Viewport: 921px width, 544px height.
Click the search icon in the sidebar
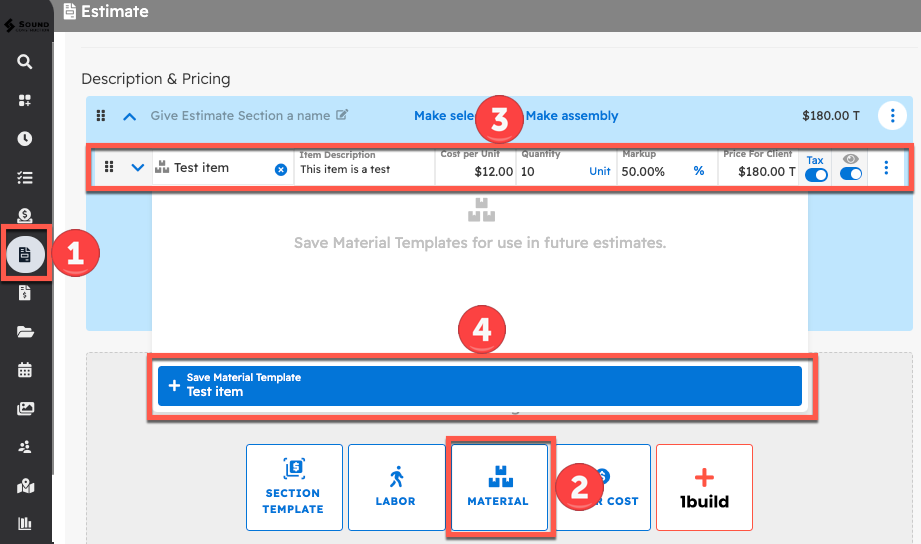click(25, 62)
